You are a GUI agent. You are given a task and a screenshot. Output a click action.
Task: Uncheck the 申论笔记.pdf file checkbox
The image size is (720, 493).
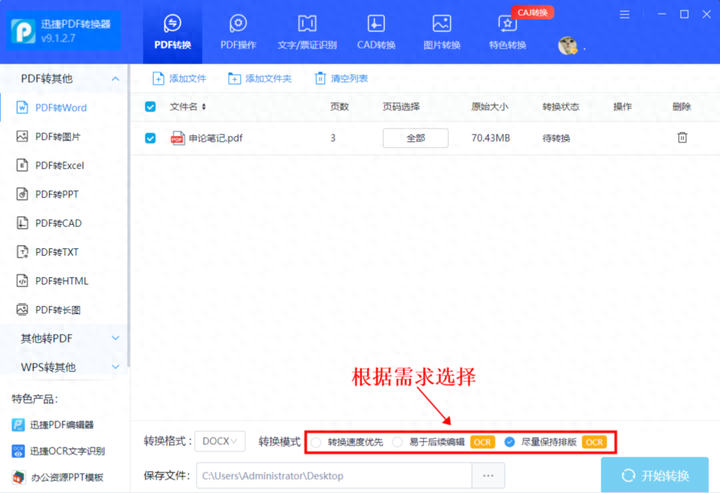pos(151,138)
